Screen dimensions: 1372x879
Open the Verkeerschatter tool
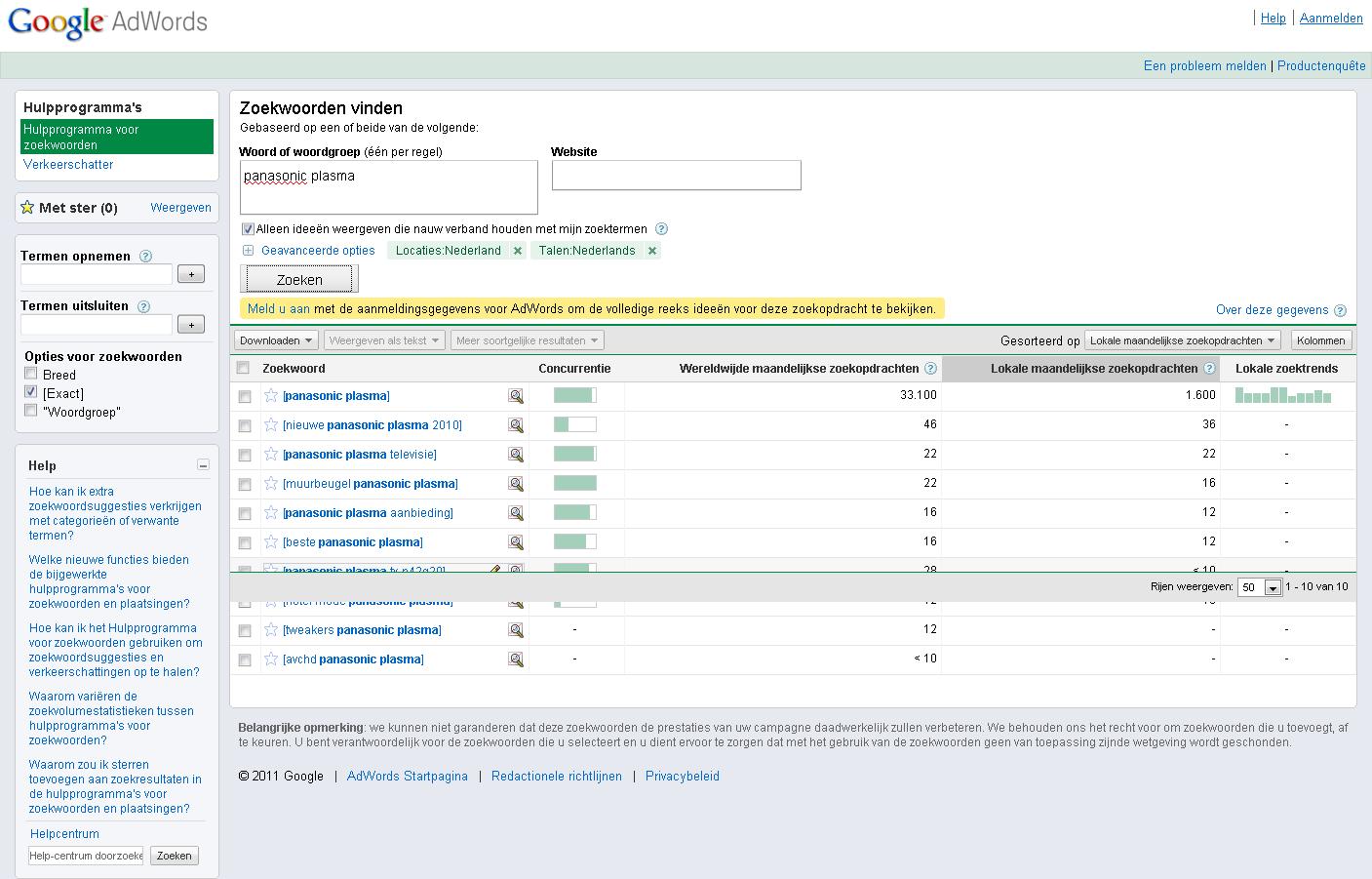[x=68, y=165]
